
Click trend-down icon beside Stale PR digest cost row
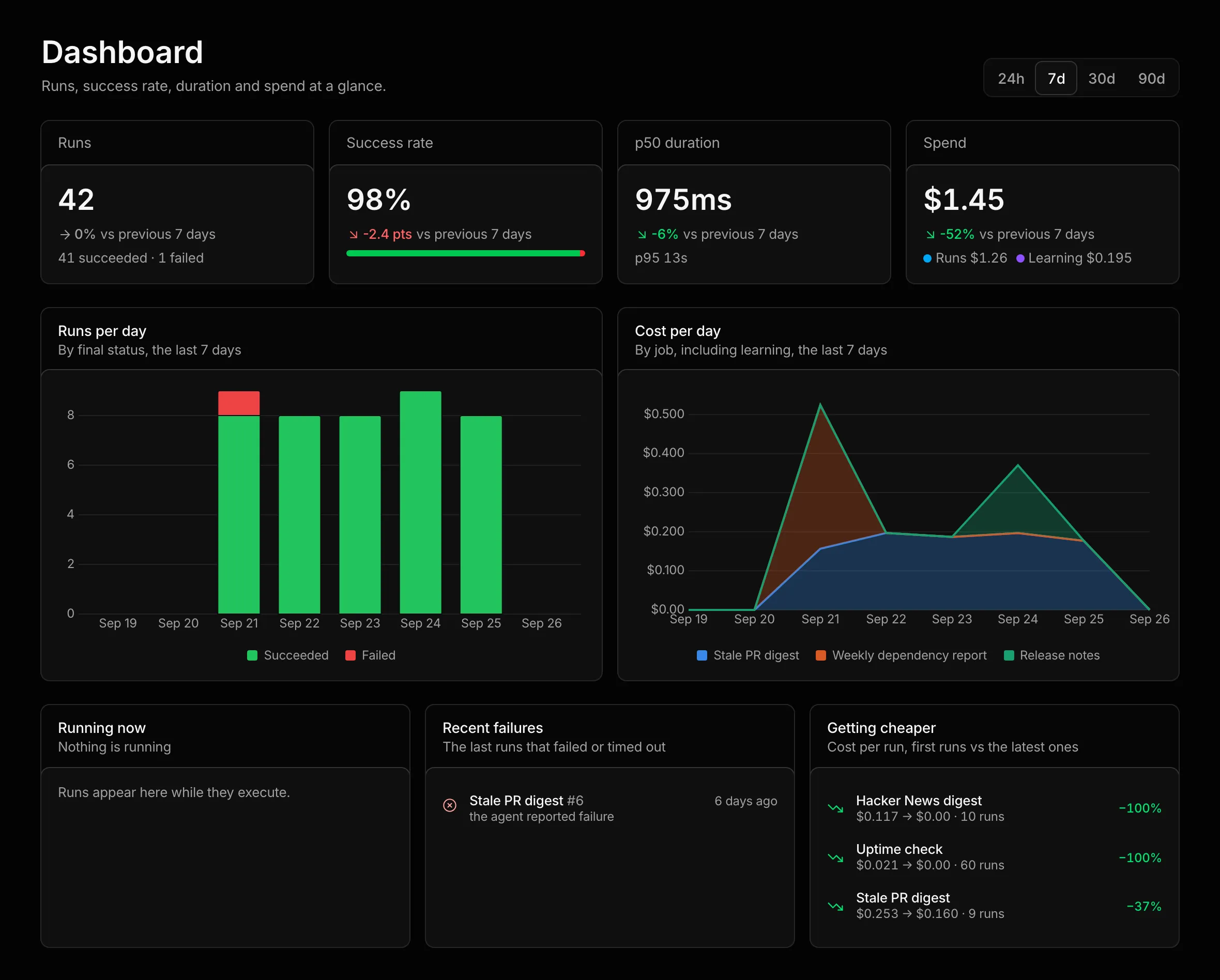click(835, 906)
